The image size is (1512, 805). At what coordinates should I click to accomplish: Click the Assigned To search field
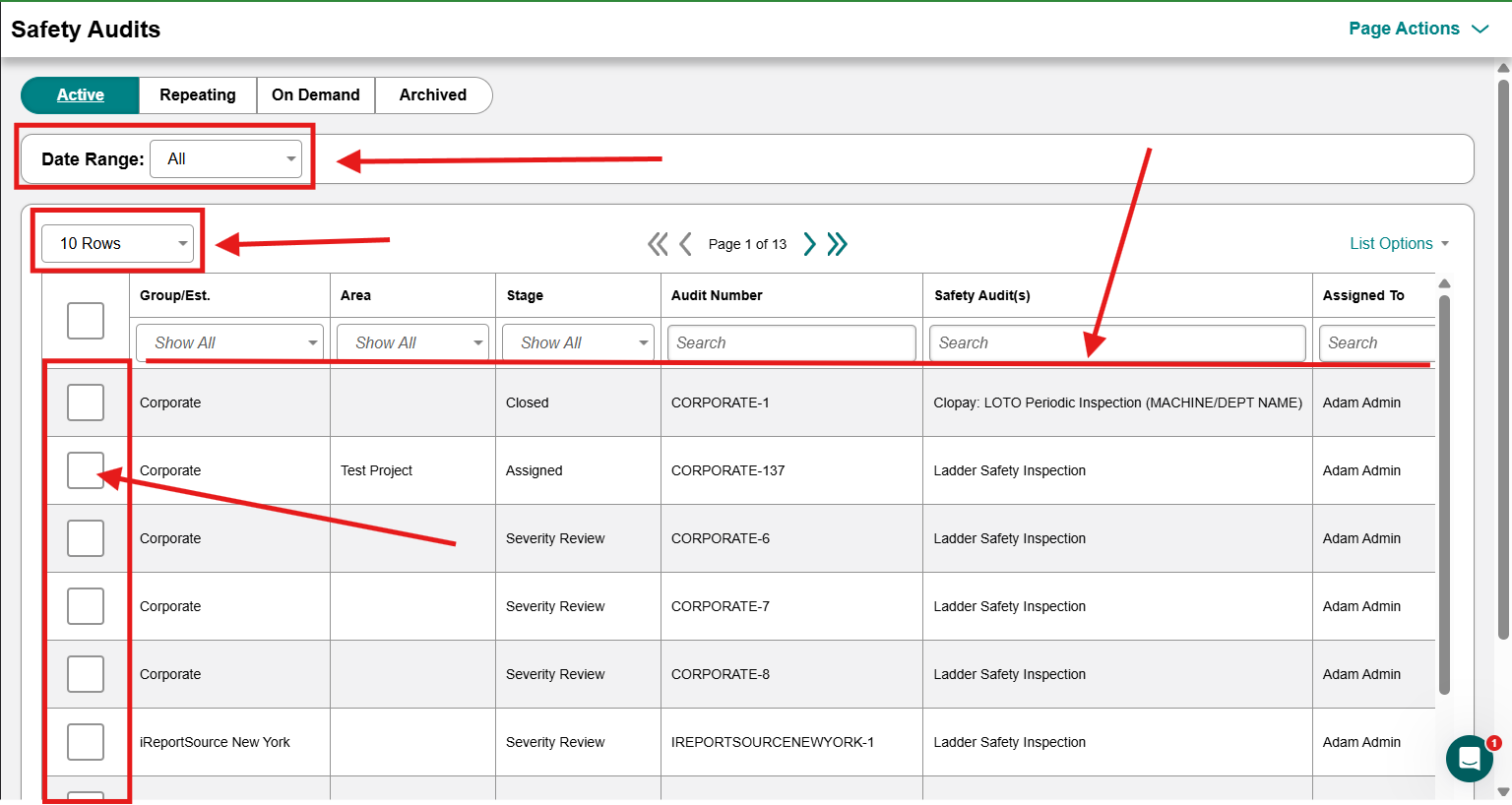pos(1377,342)
